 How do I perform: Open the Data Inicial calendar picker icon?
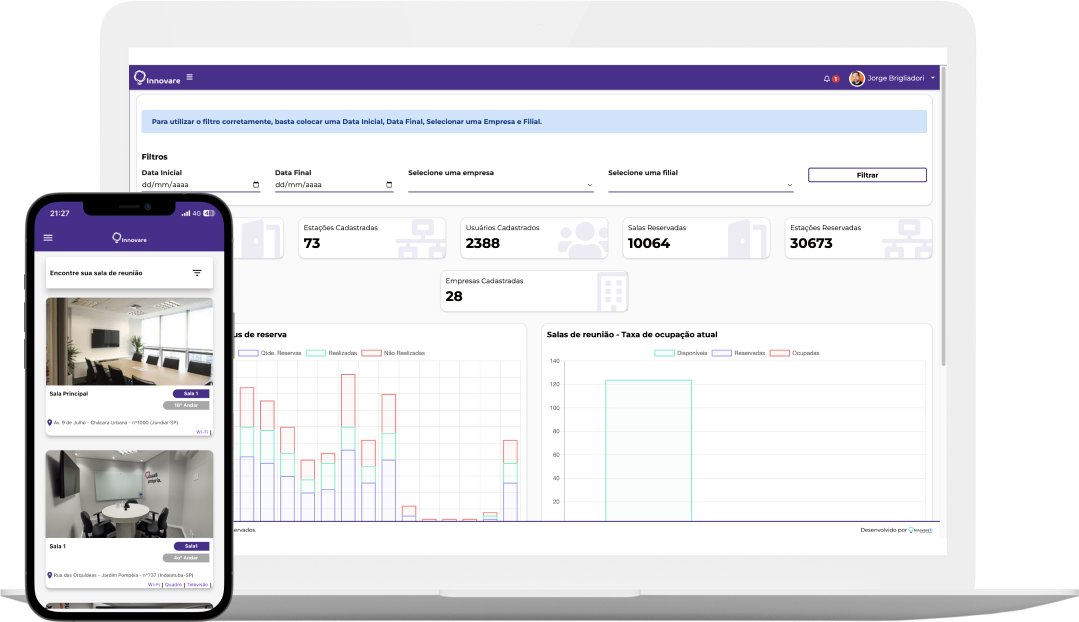click(x=256, y=184)
